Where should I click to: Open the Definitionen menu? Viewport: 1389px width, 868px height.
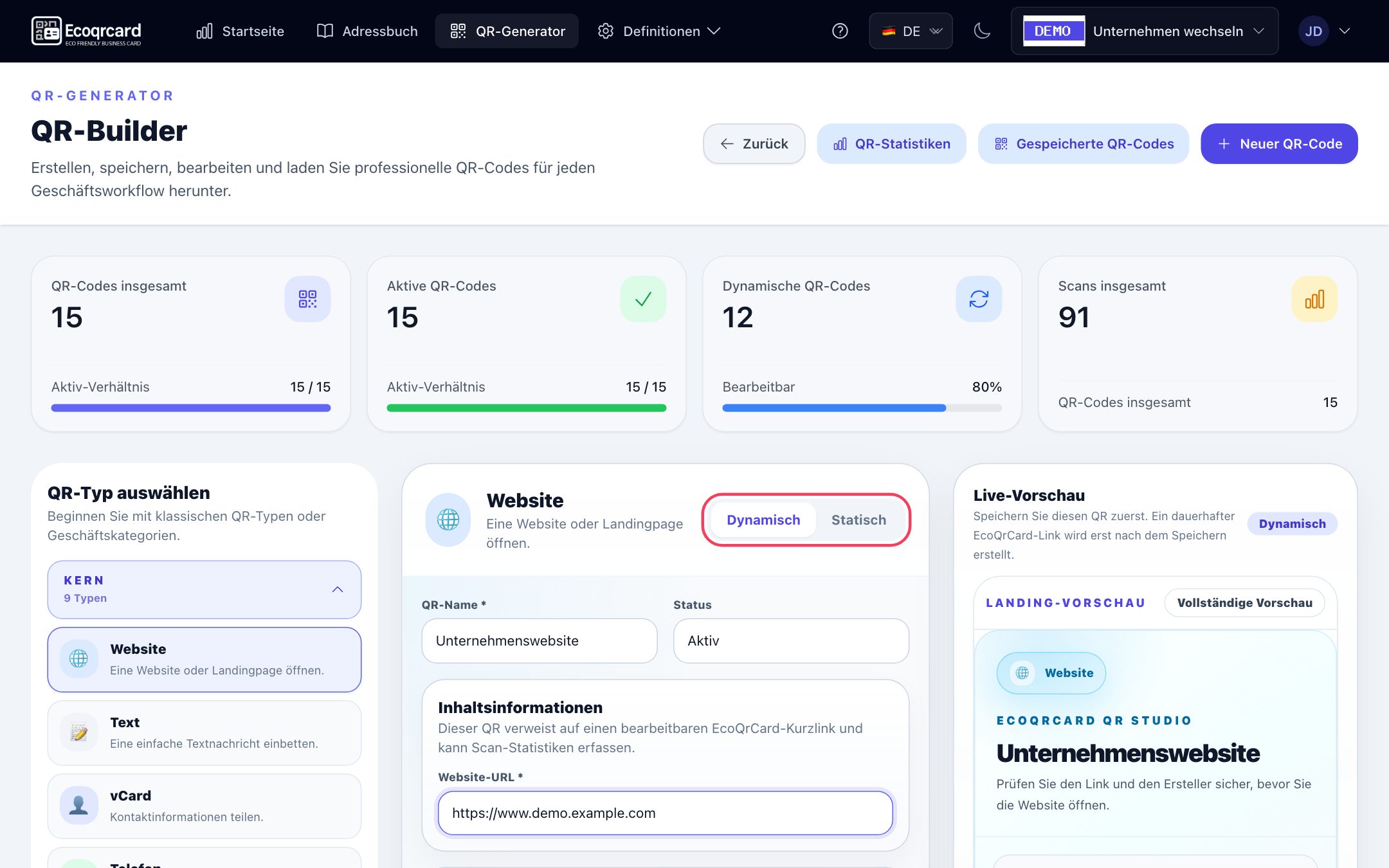(x=658, y=31)
